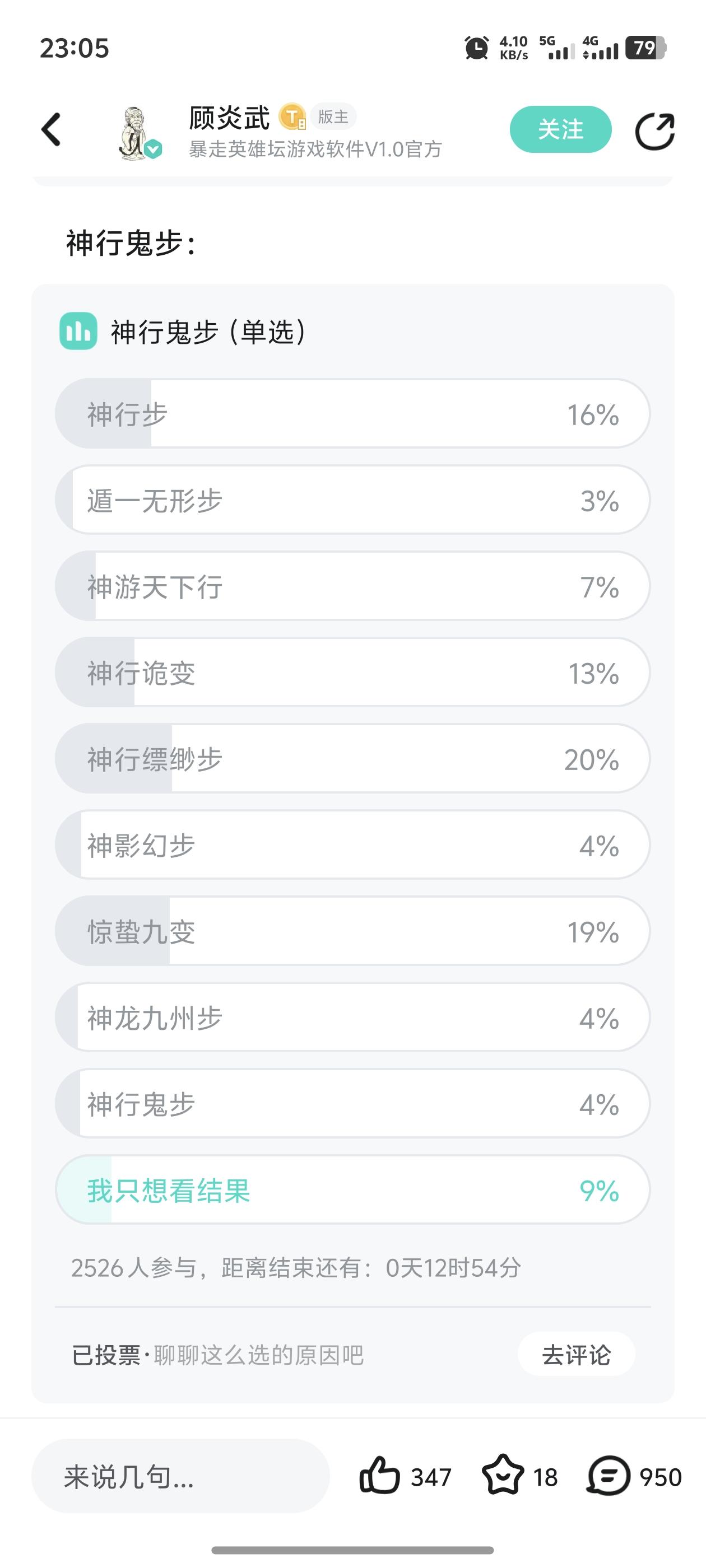Tap the alarm clock status icon

[476, 48]
